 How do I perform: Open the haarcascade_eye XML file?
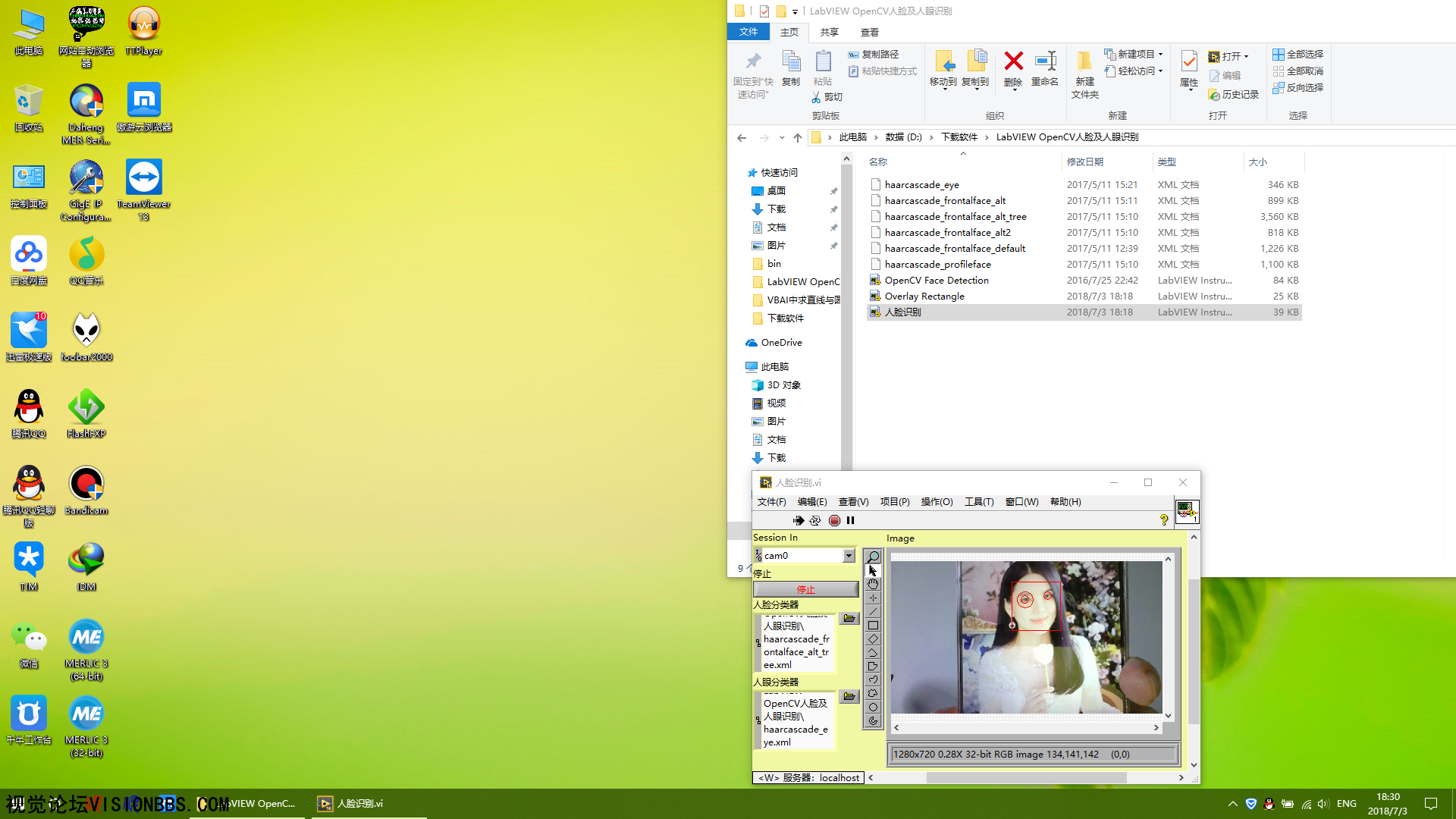pyautogui.click(x=921, y=184)
